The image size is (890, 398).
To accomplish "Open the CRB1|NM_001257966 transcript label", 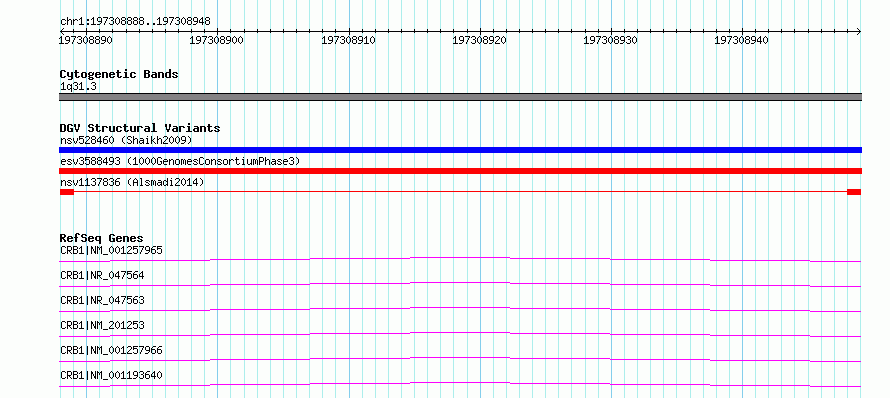I will [x=112, y=350].
